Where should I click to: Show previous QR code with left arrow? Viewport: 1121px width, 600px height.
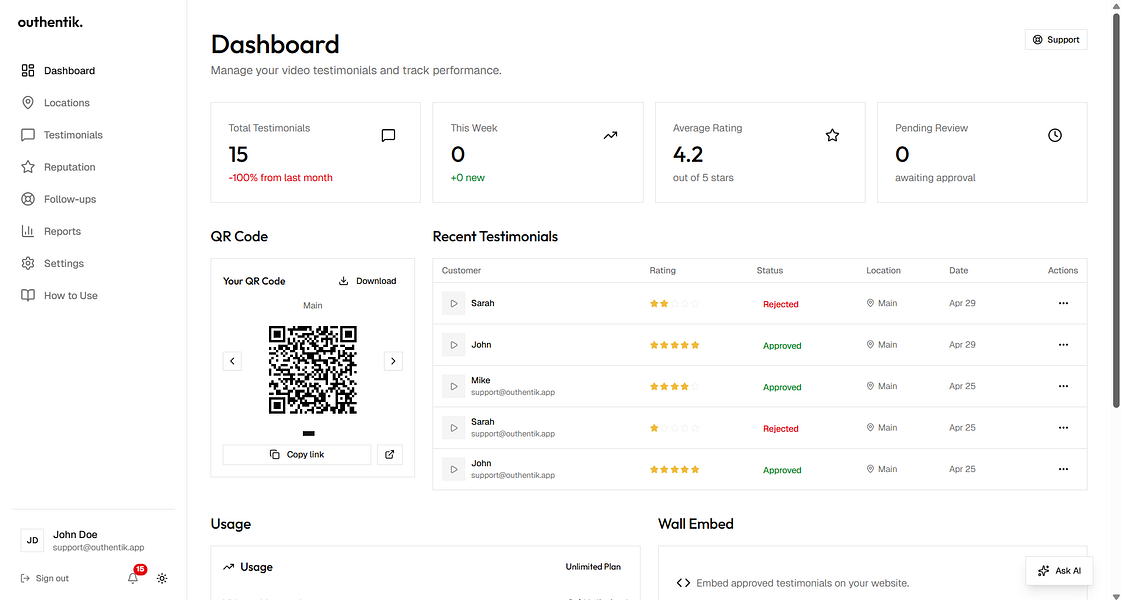pos(232,361)
